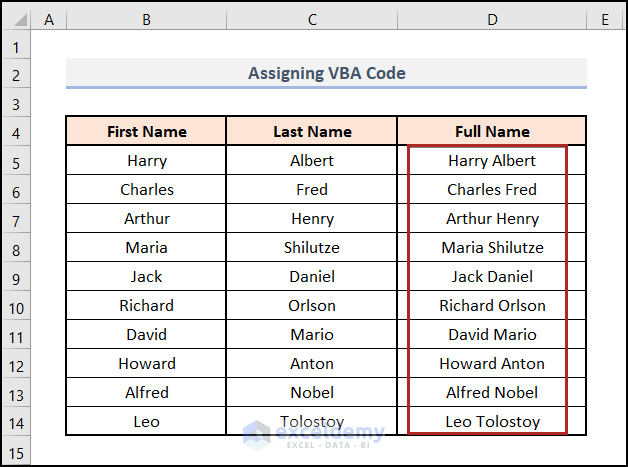This screenshot has width=628, height=467.
Task: Select column E header
Action: click(x=605, y=18)
